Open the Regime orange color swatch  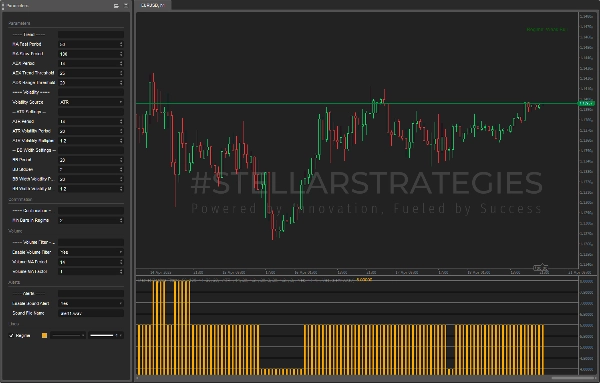pos(45,336)
